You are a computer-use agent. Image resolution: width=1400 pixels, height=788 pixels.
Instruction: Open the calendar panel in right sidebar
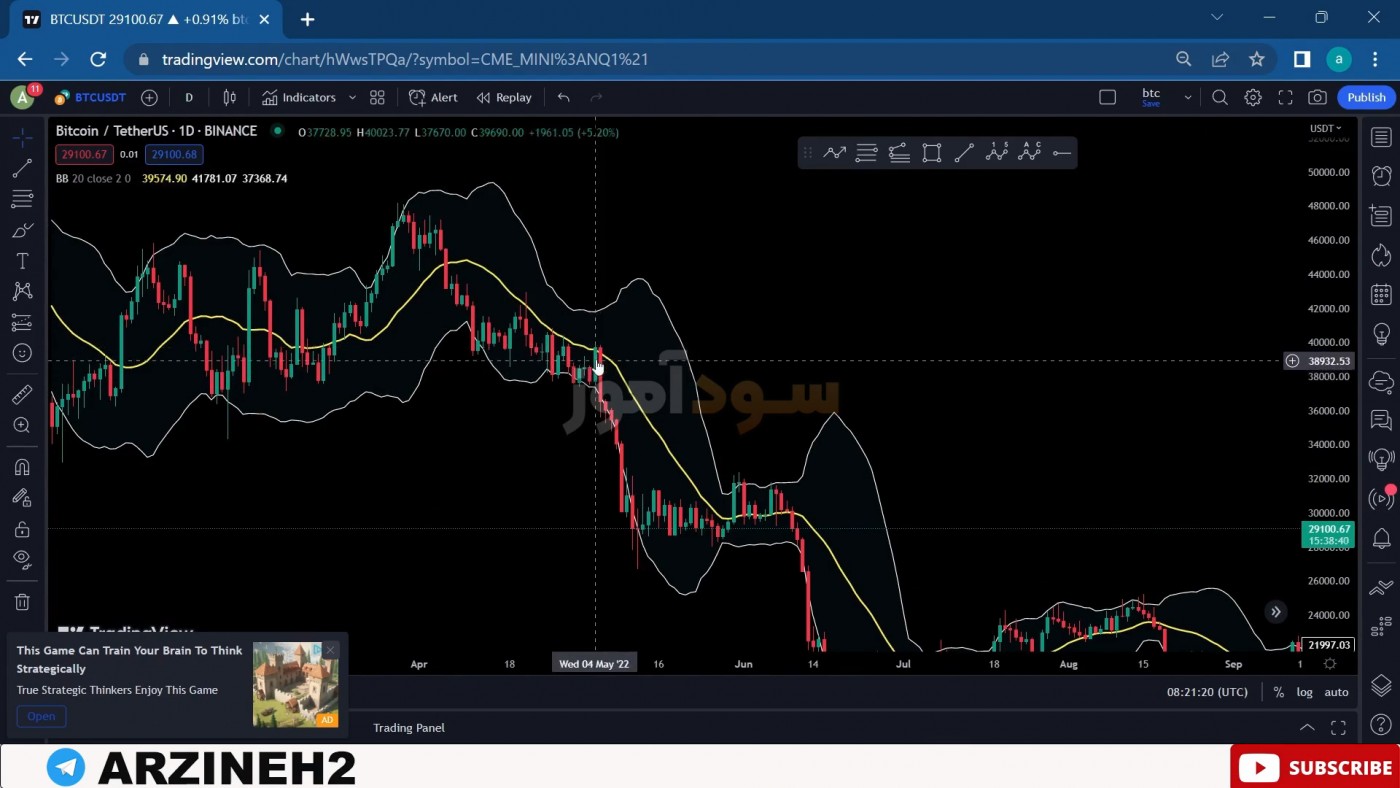1381,294
